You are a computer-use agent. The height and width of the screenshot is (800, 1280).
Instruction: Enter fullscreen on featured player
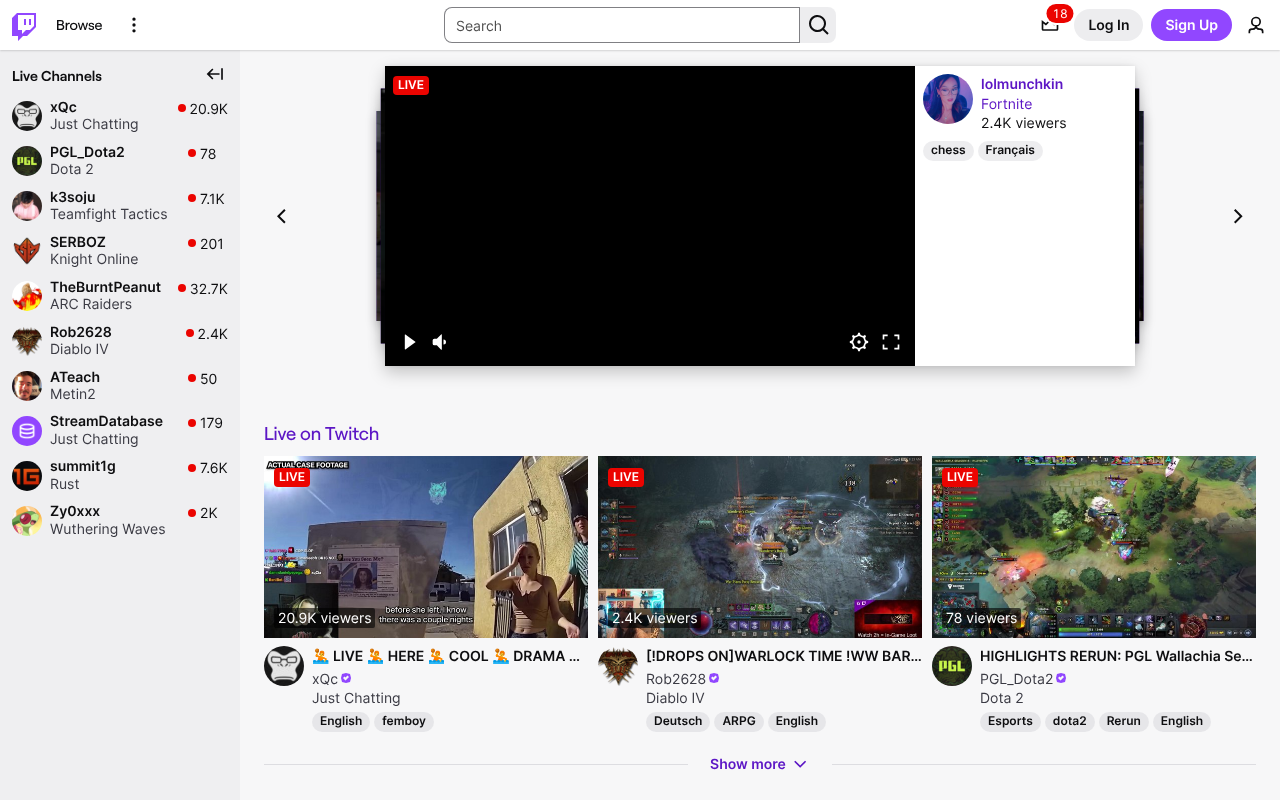(x=891, y=342)
